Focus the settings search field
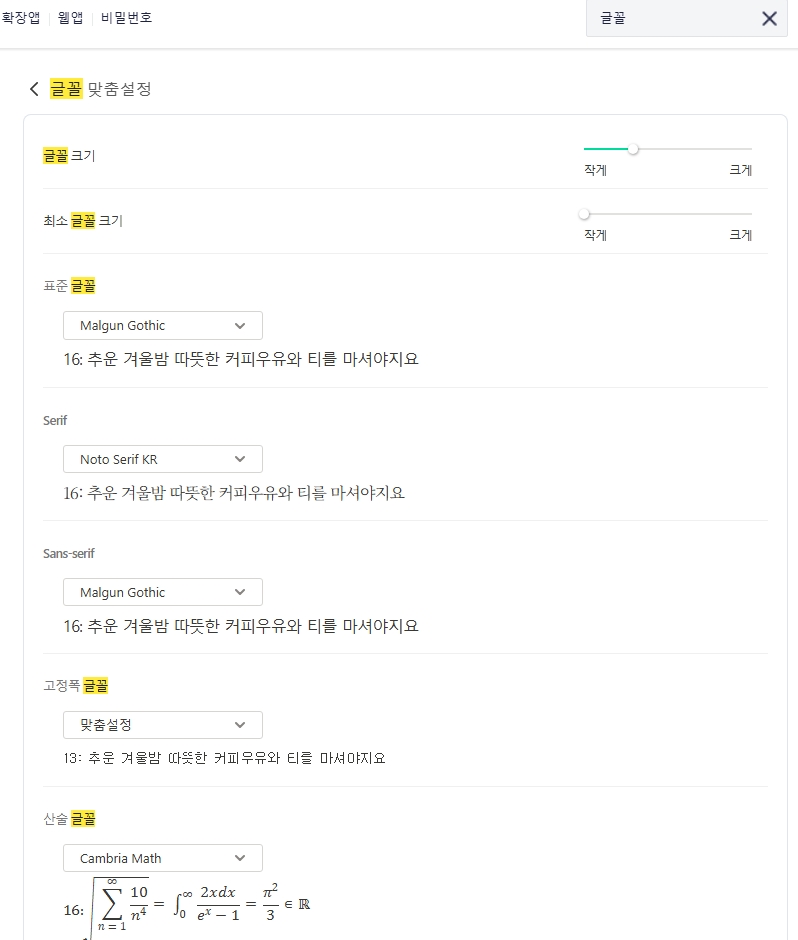This screenshot has height=940, width=798. 670,19
